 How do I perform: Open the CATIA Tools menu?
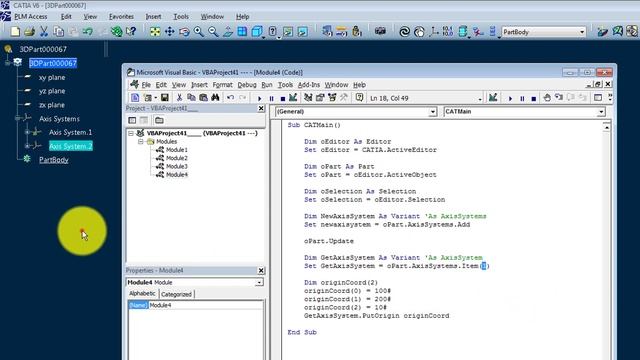point(181,17)
